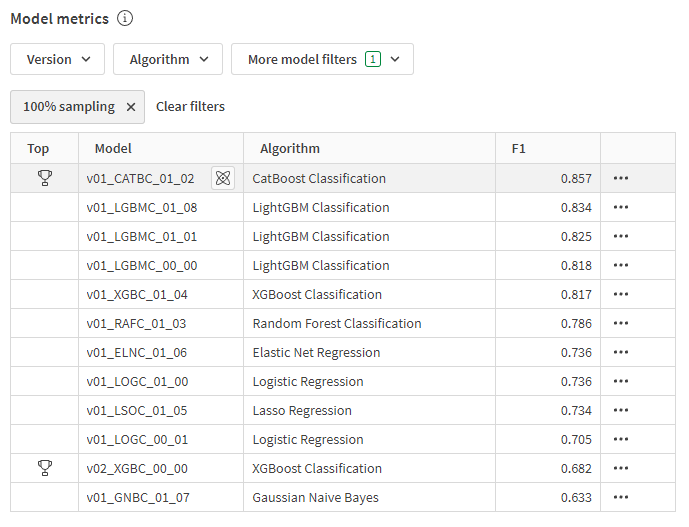Open more options for v01_CATBC_01_02
The image size is (689, 527).
(620, 178)
